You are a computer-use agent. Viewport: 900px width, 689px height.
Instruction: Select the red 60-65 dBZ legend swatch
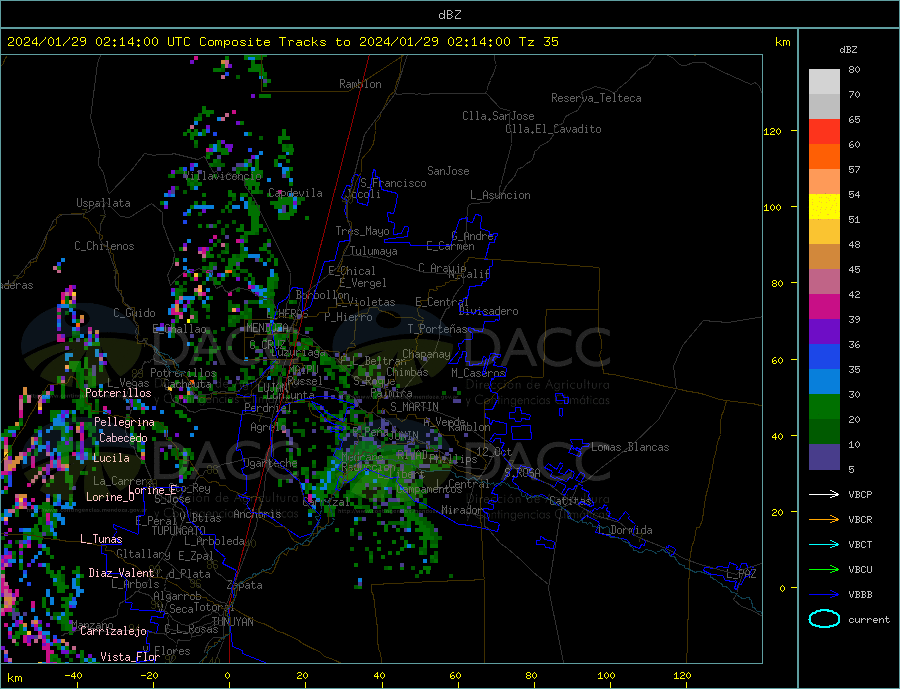point(824,131)
